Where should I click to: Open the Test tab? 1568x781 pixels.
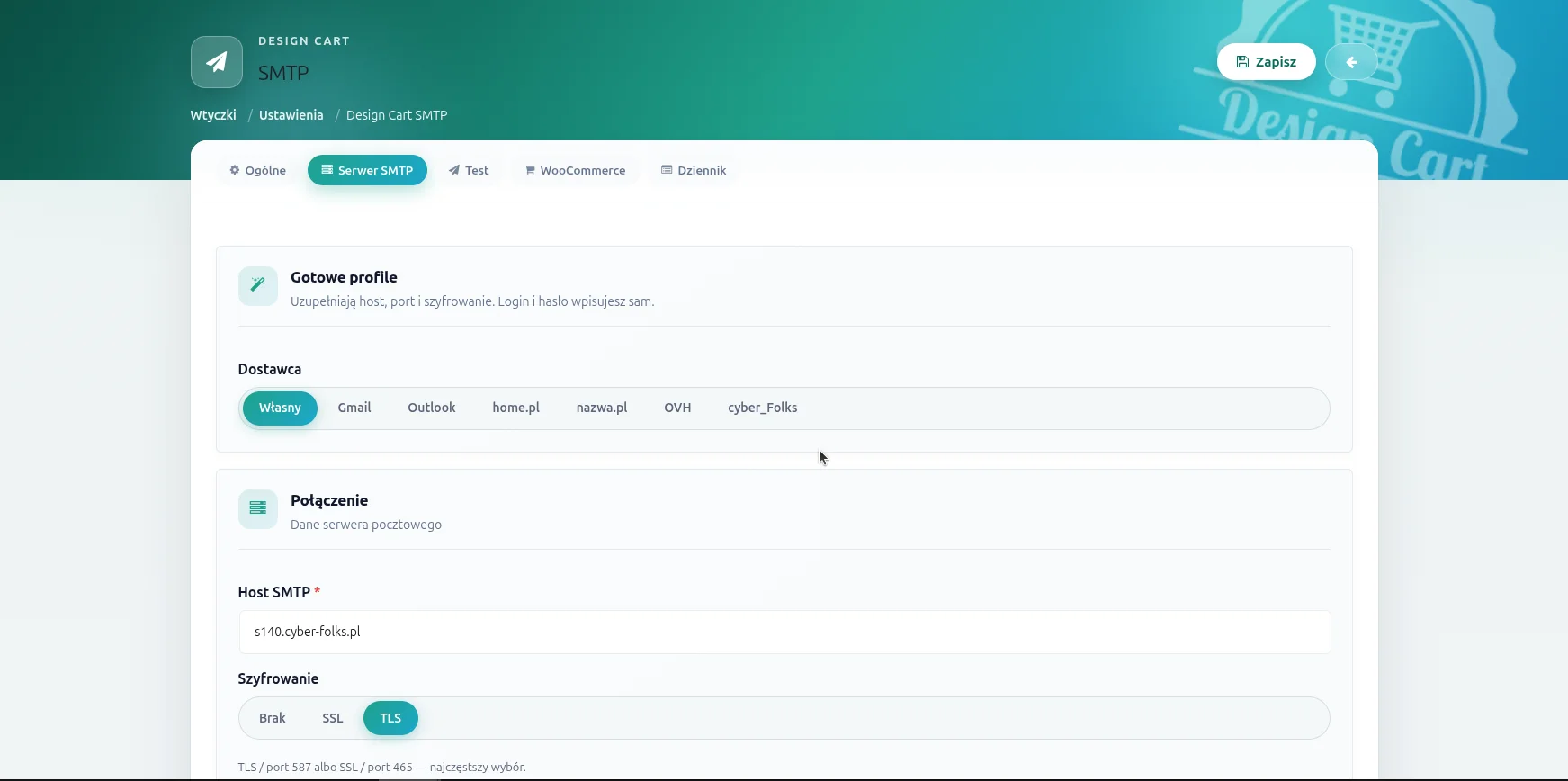[469, 170]
